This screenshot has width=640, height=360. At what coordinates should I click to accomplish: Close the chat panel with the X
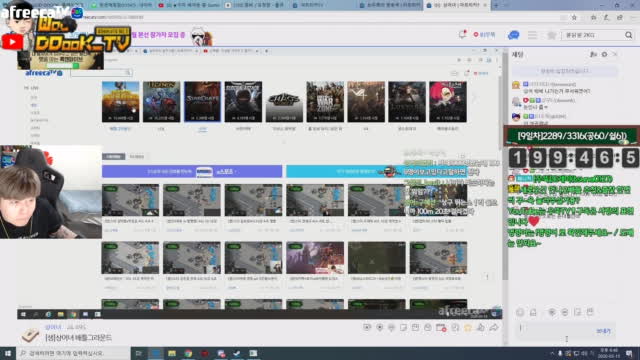pos(615,54)
